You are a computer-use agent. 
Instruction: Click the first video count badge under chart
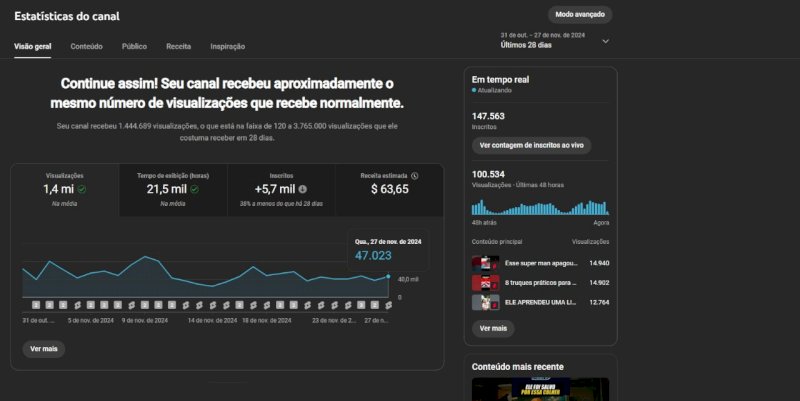(36, 305)
